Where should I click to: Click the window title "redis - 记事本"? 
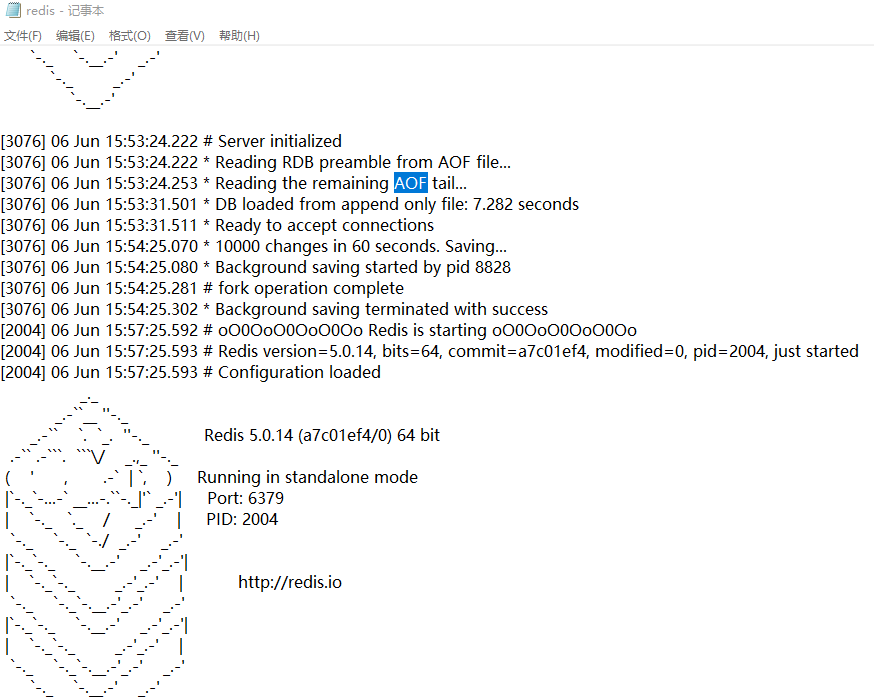click(65, 11)
